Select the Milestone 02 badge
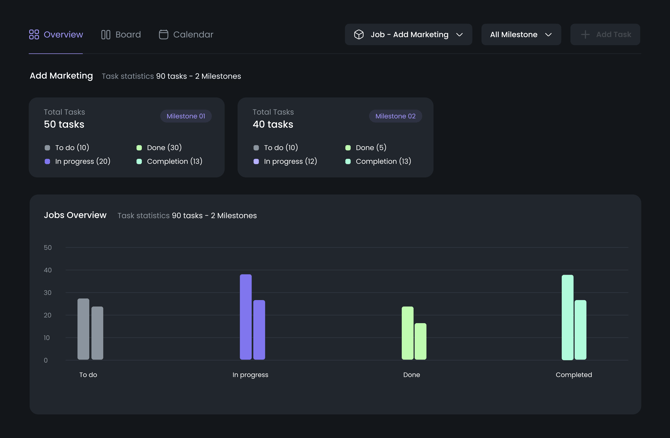 coord(395,116)
